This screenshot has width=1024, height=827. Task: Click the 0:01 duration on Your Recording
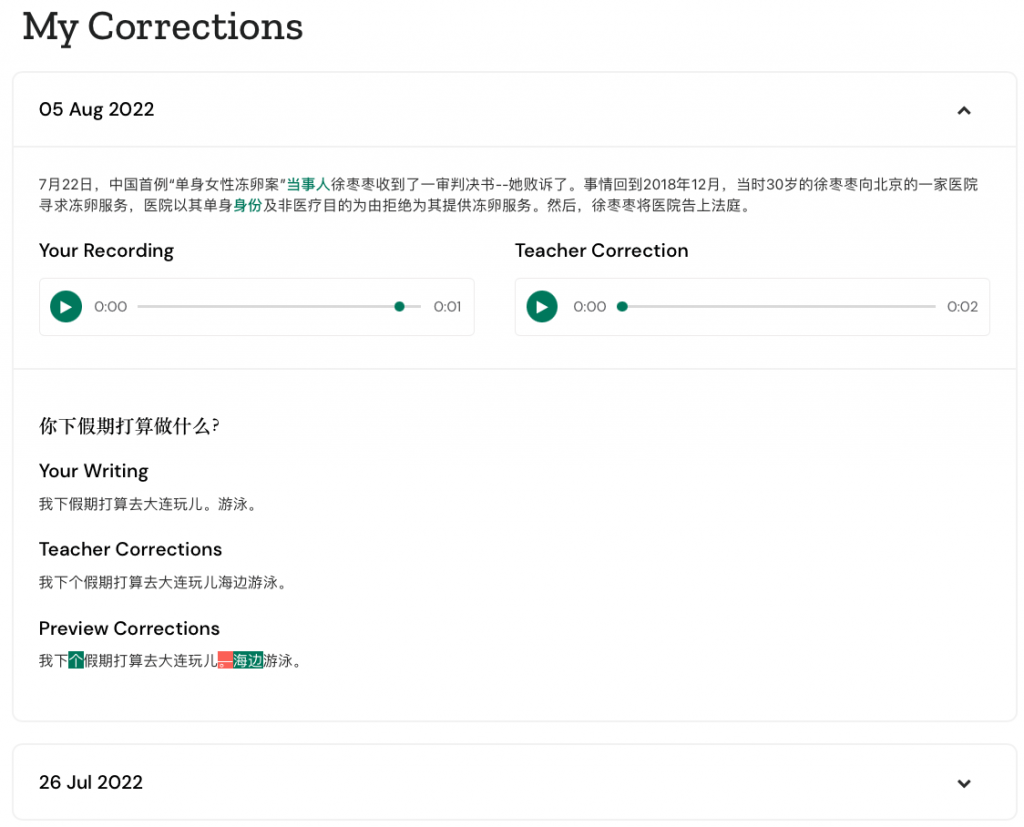coord(447,307)
